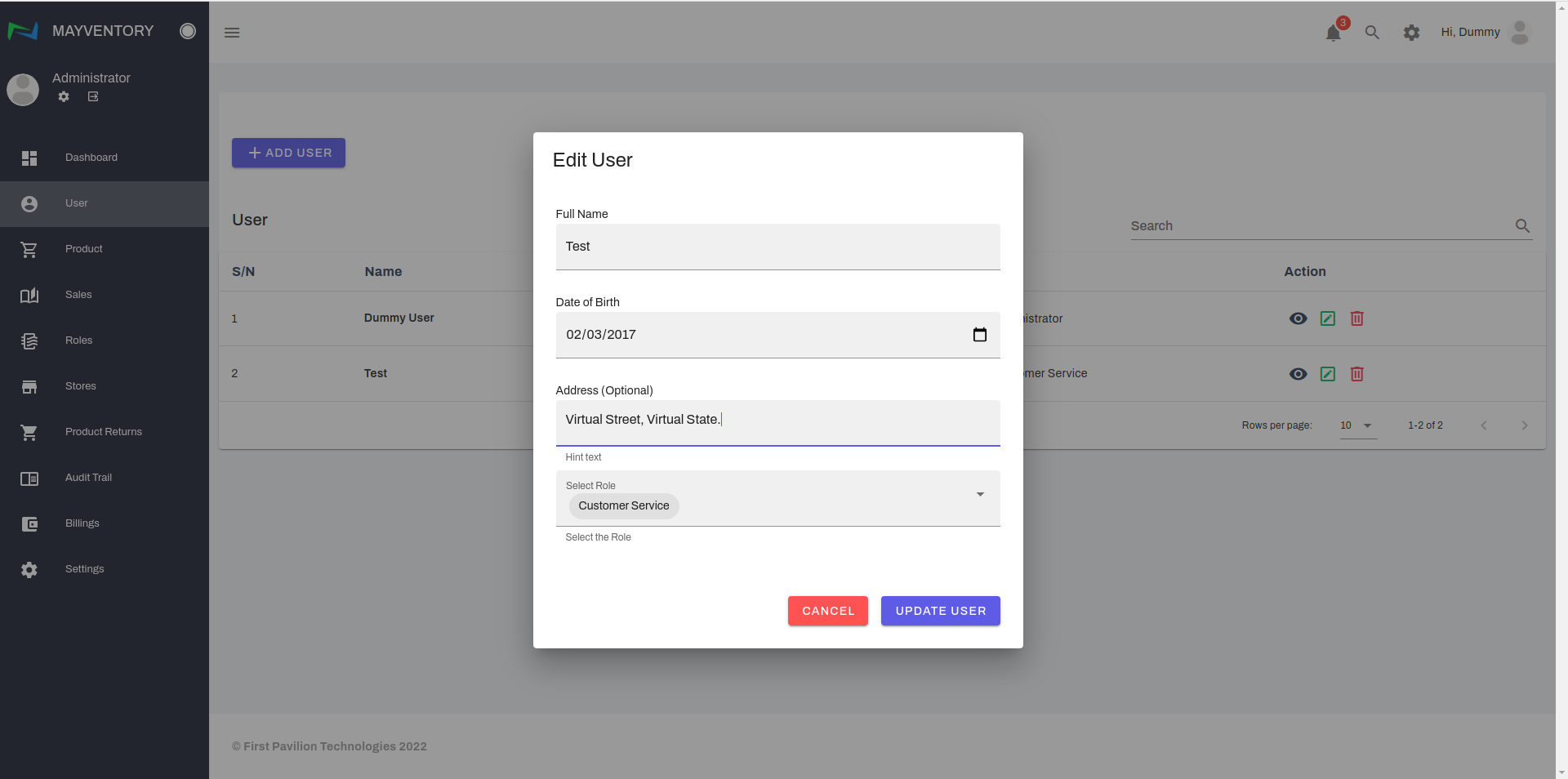
Task: Open the top bar settings gear
Action: point(1411,33)
